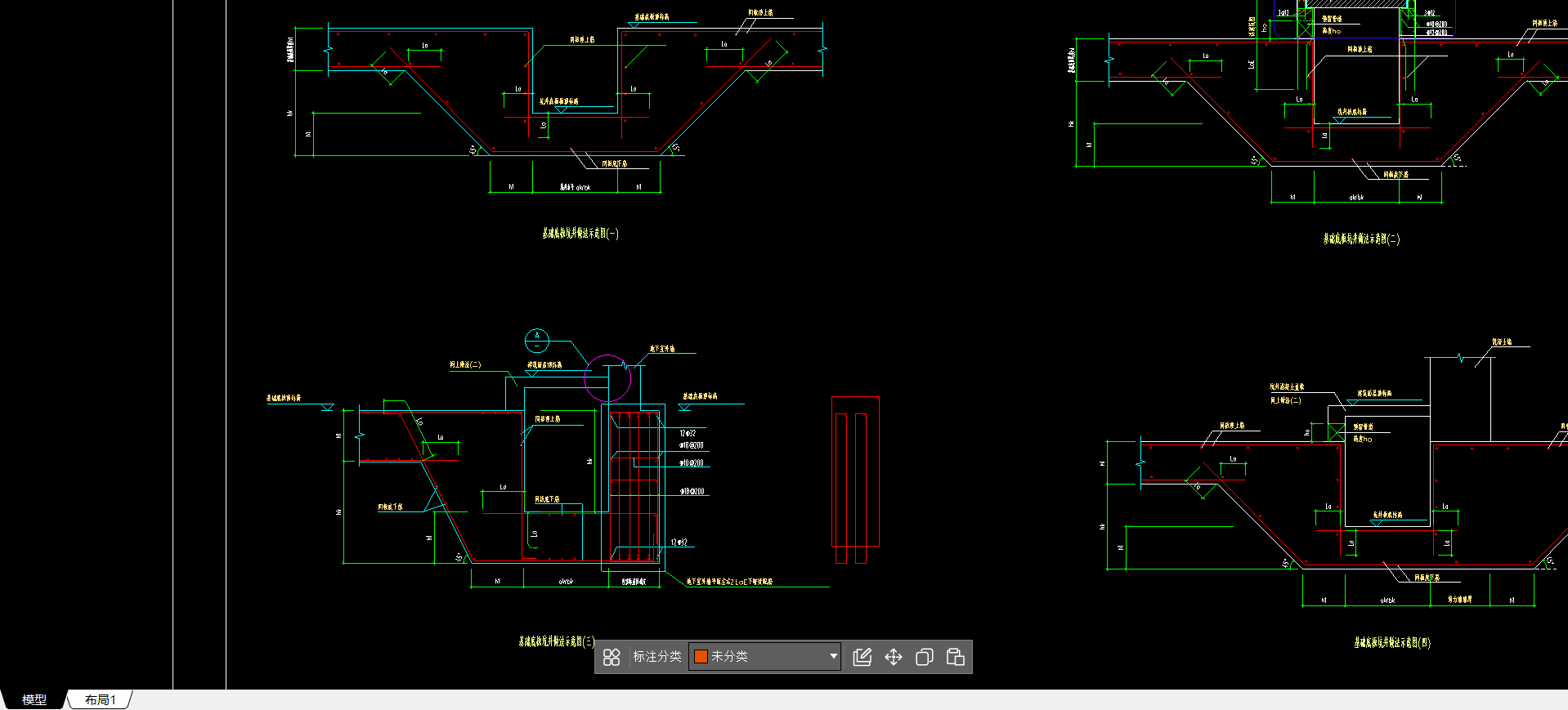Click the edit annotation pencil icon

[x=862, y=657]
